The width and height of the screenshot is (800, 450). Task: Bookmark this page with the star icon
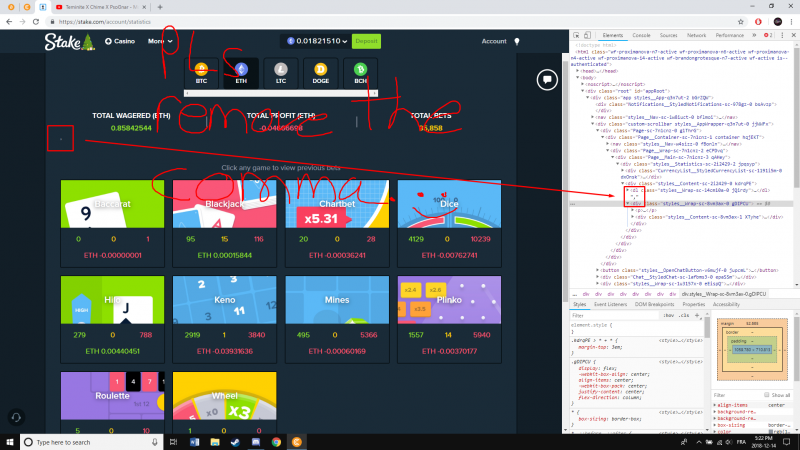pos(740,22)
